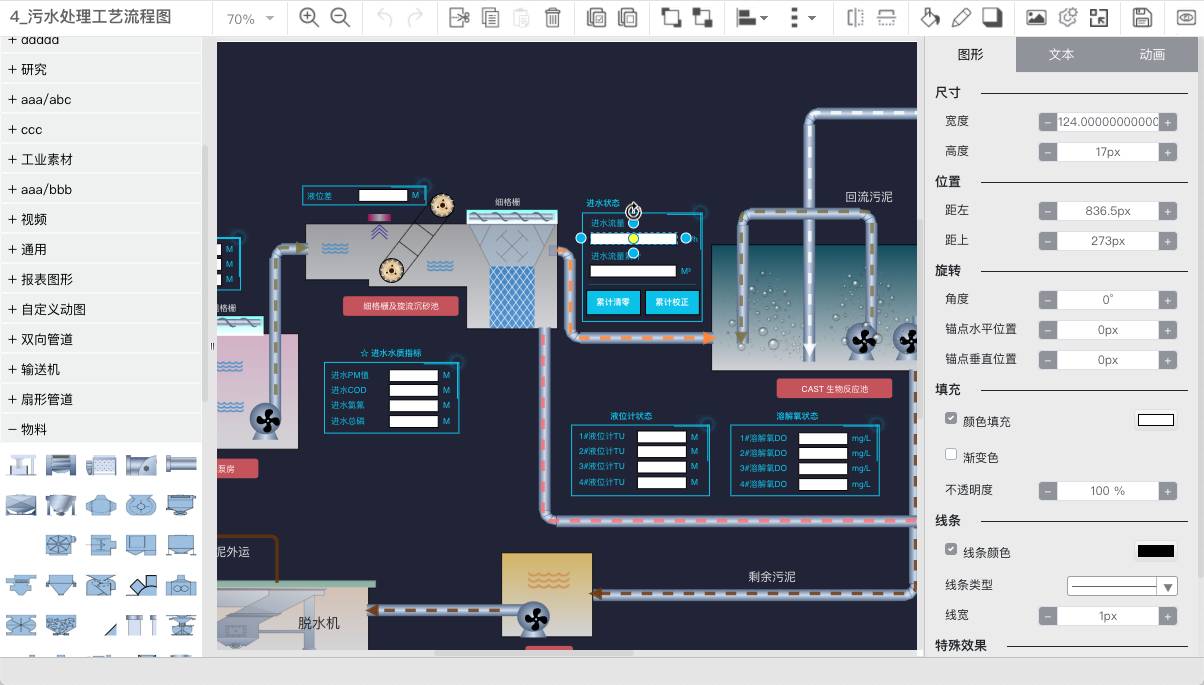Save the diagram with the floppy disk icon

point(1142,18)
